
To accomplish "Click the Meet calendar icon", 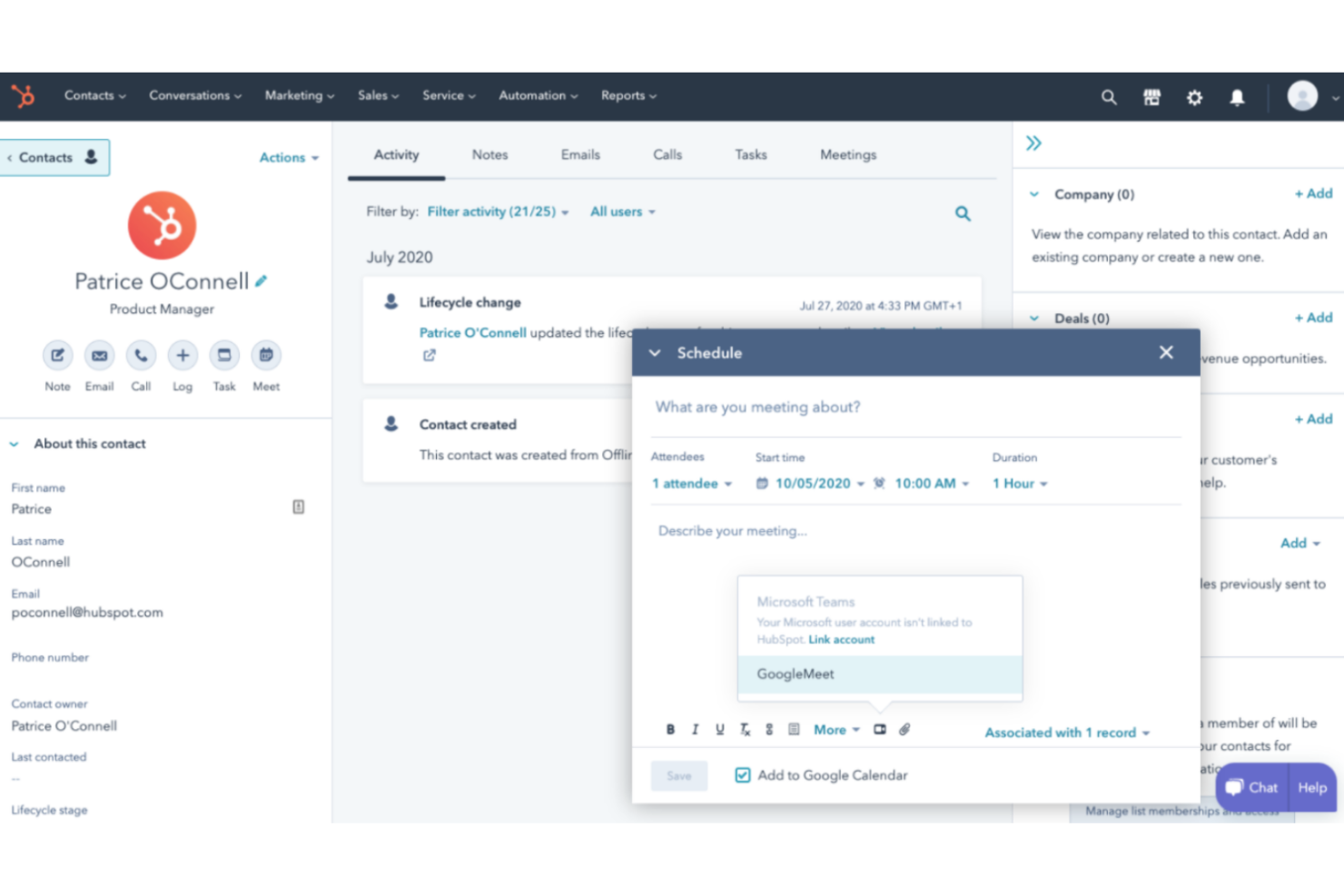I will point(266,355).
